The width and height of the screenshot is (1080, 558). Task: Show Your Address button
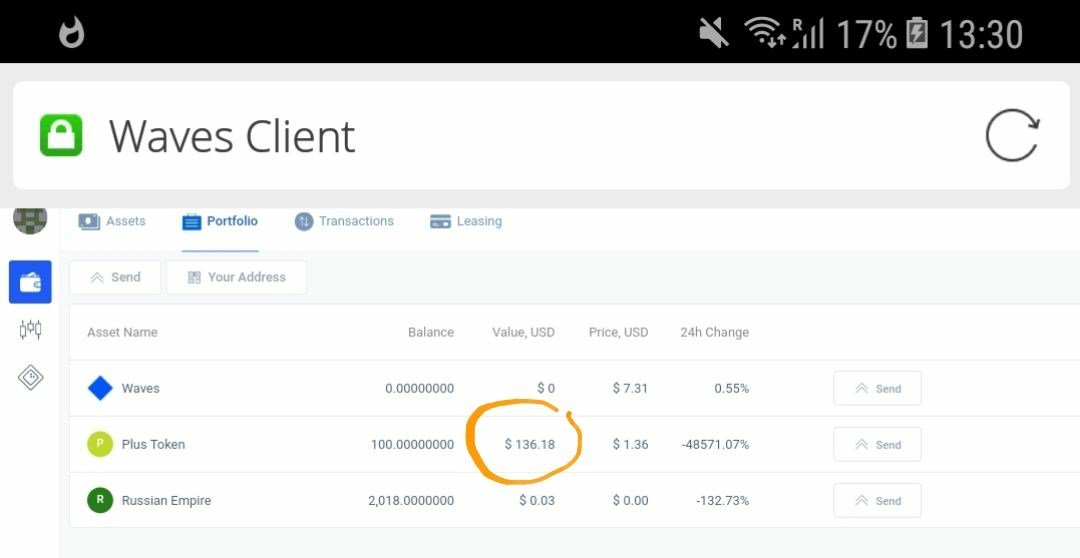click(x=236, y=277)
